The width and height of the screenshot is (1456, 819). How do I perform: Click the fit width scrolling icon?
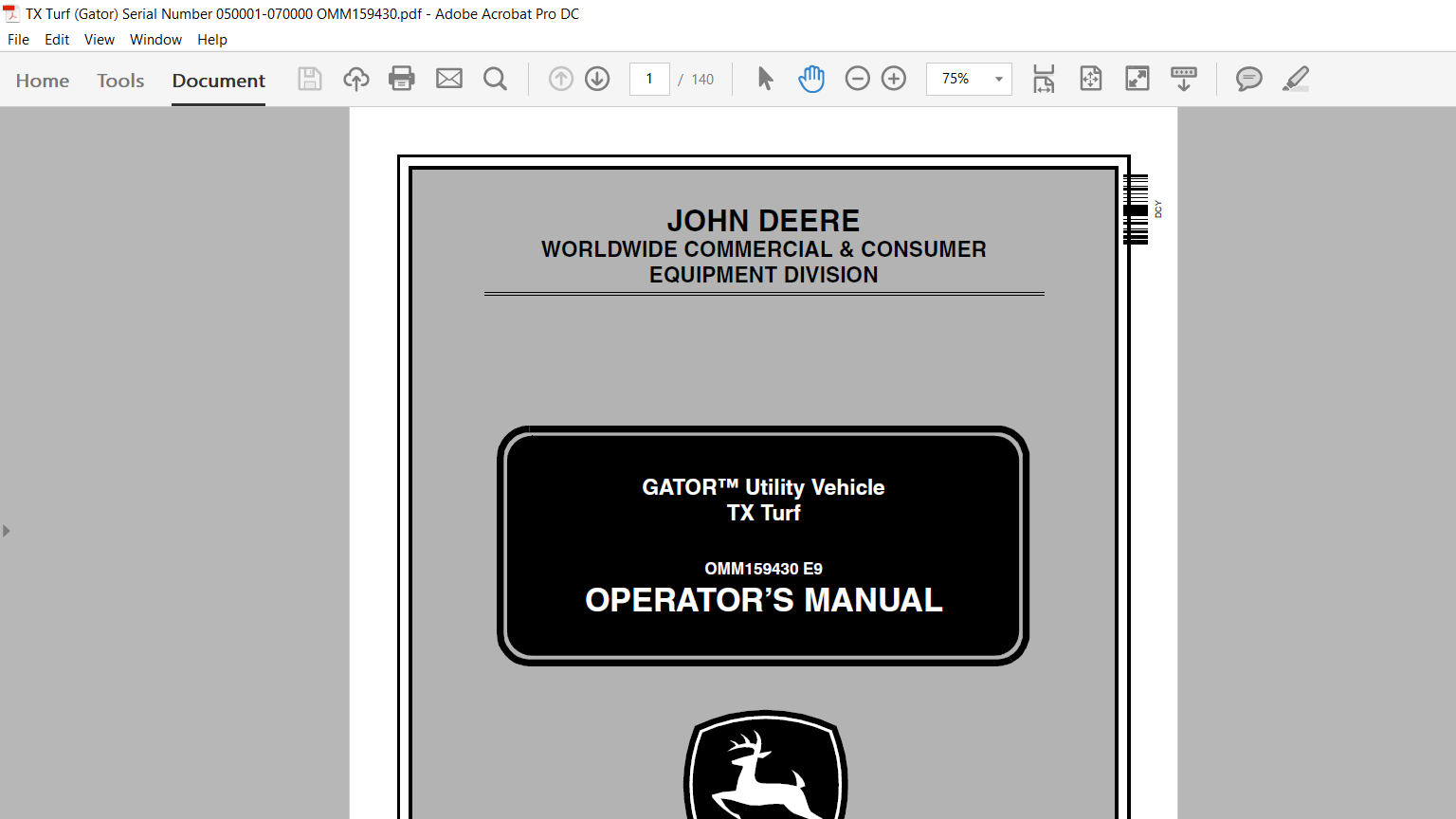(x=1044, y=79)
